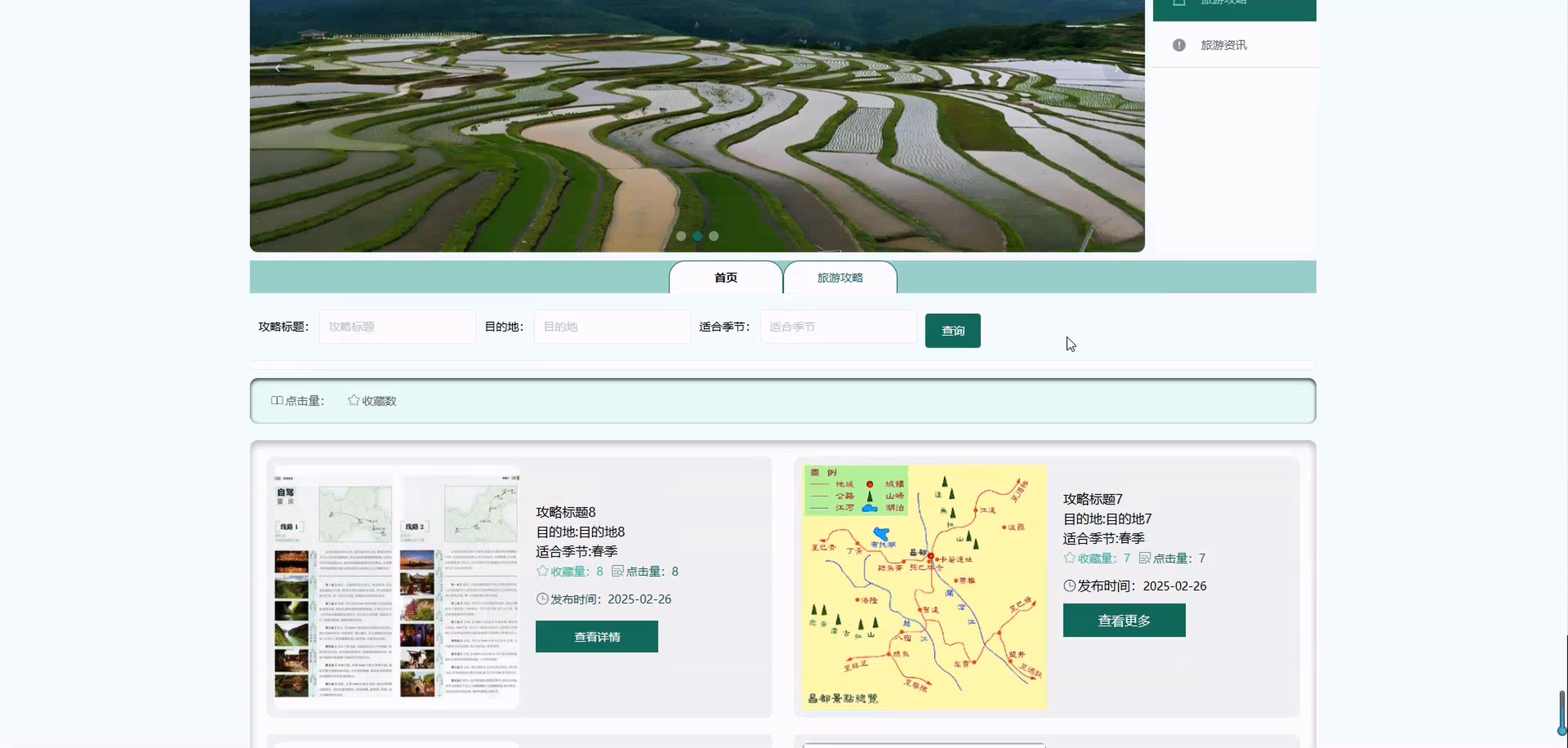Click star favorite icon on 攻略标题7 card

1069,558
